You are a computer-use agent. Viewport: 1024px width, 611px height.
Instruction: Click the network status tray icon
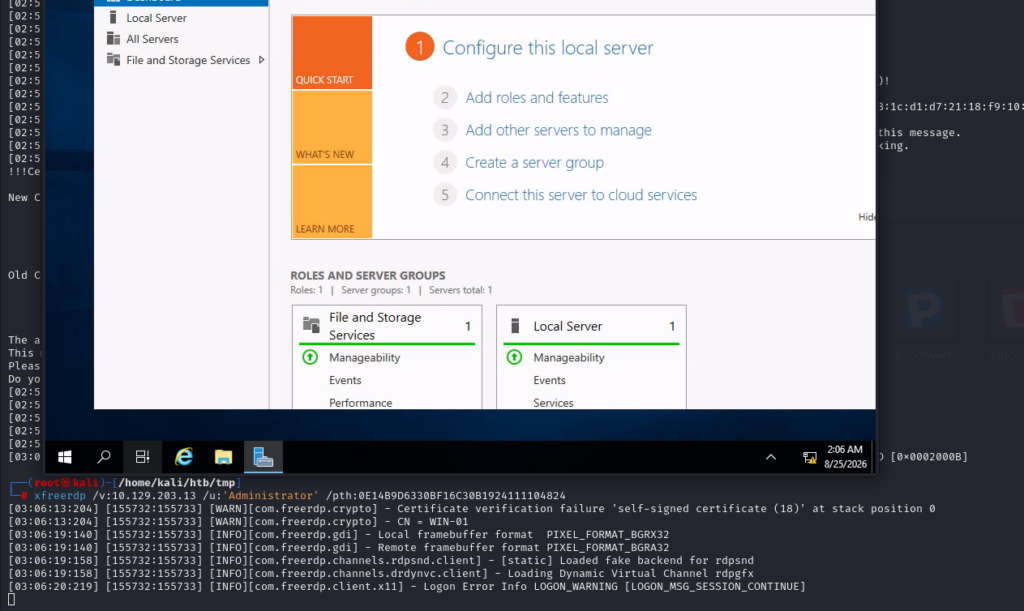click(x=810, y=458)
